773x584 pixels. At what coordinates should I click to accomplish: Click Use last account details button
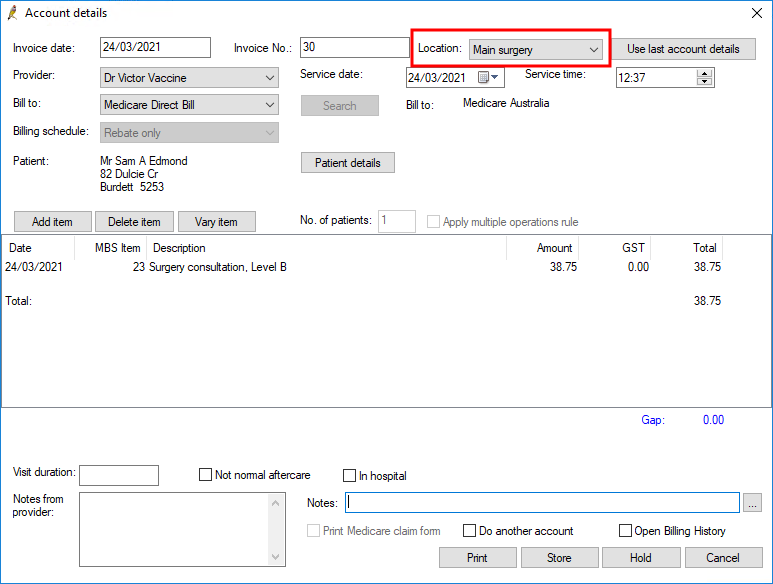tap(683, 49)
